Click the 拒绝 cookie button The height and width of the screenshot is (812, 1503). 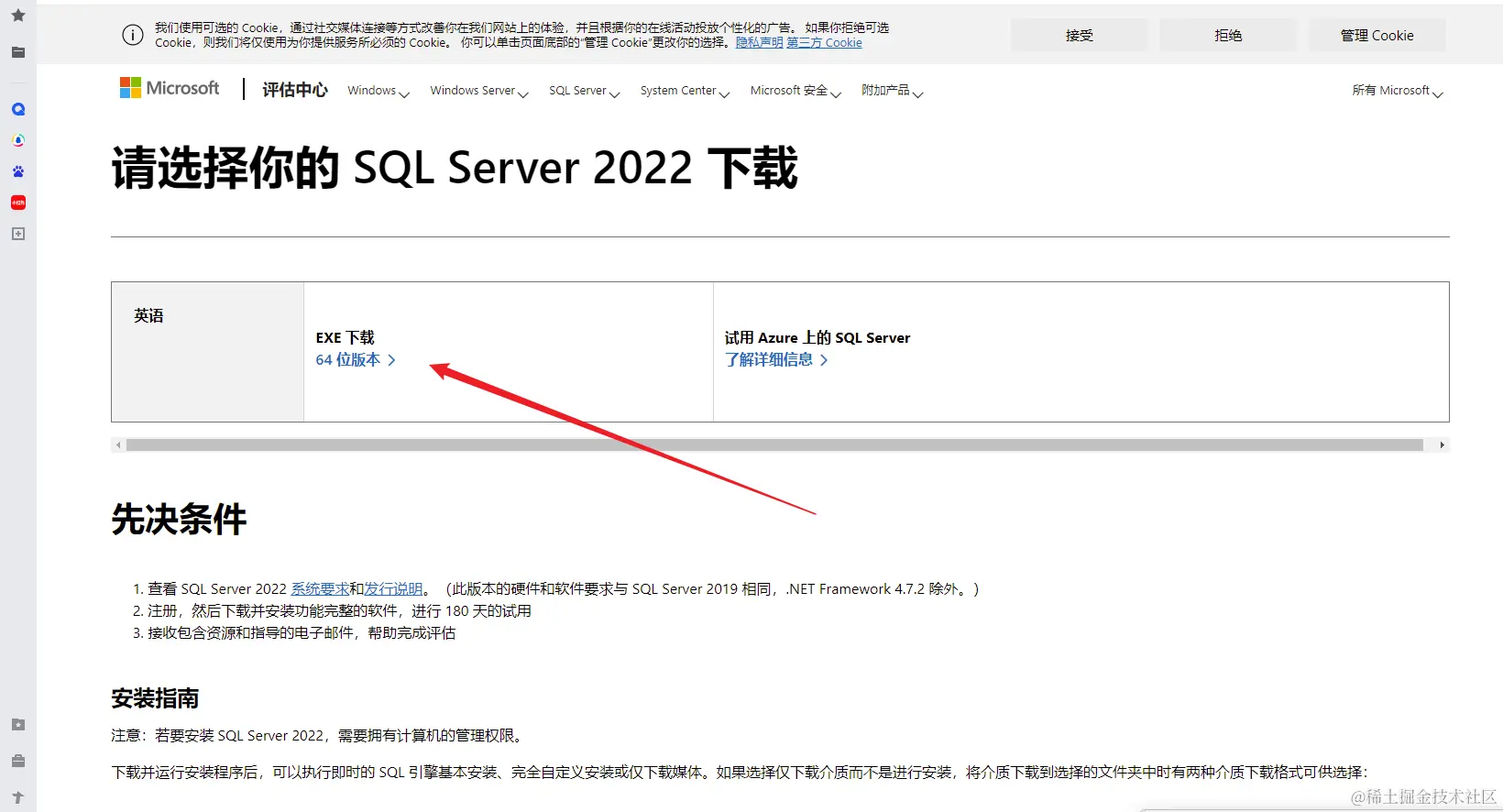pyautogui.click(x=1228, y=36)
